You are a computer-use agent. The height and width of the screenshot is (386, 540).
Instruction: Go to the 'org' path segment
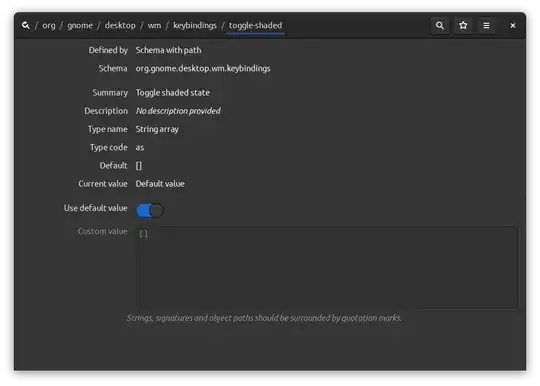(x=49, y=25)
